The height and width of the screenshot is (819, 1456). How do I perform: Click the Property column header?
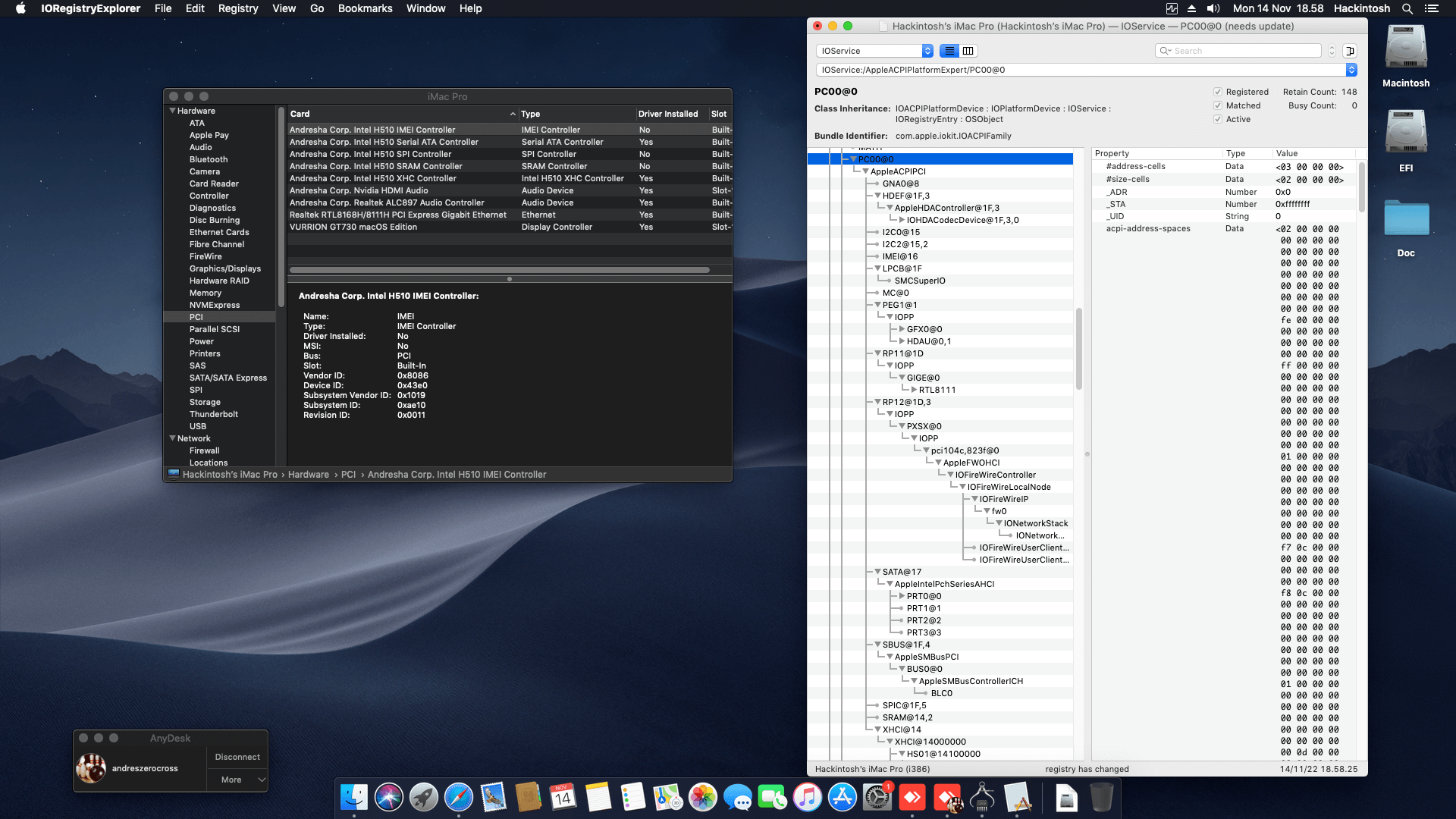[1156, 153]
